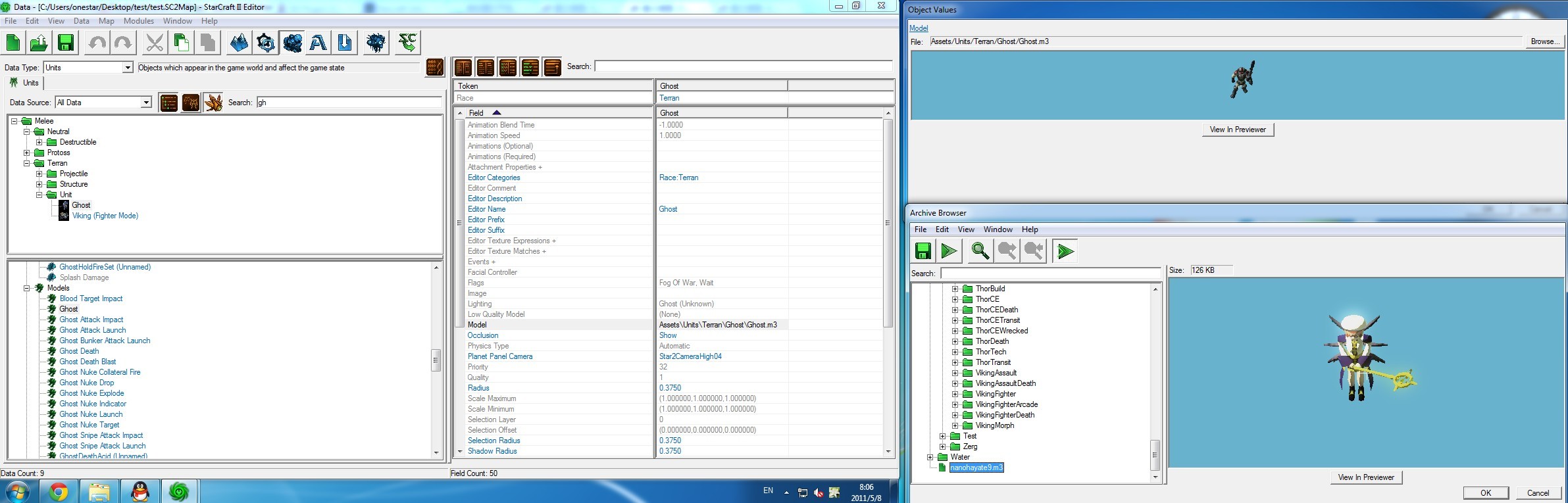Click the Archive Browser tree scrollbar thumb
Screen dimensions: 1568x503
coord(1155,455)
